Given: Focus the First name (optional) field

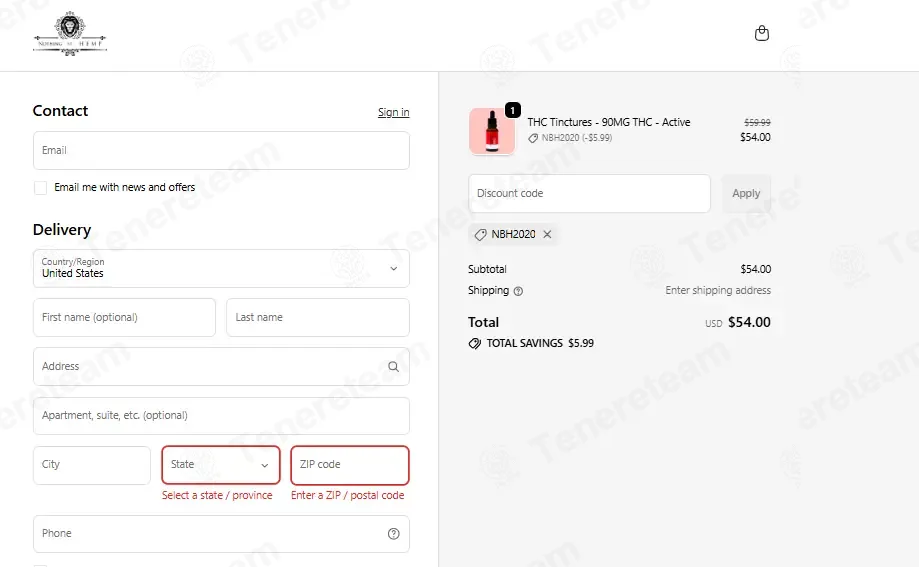Looking at the screenshot, I should click(x=124, y=317).
